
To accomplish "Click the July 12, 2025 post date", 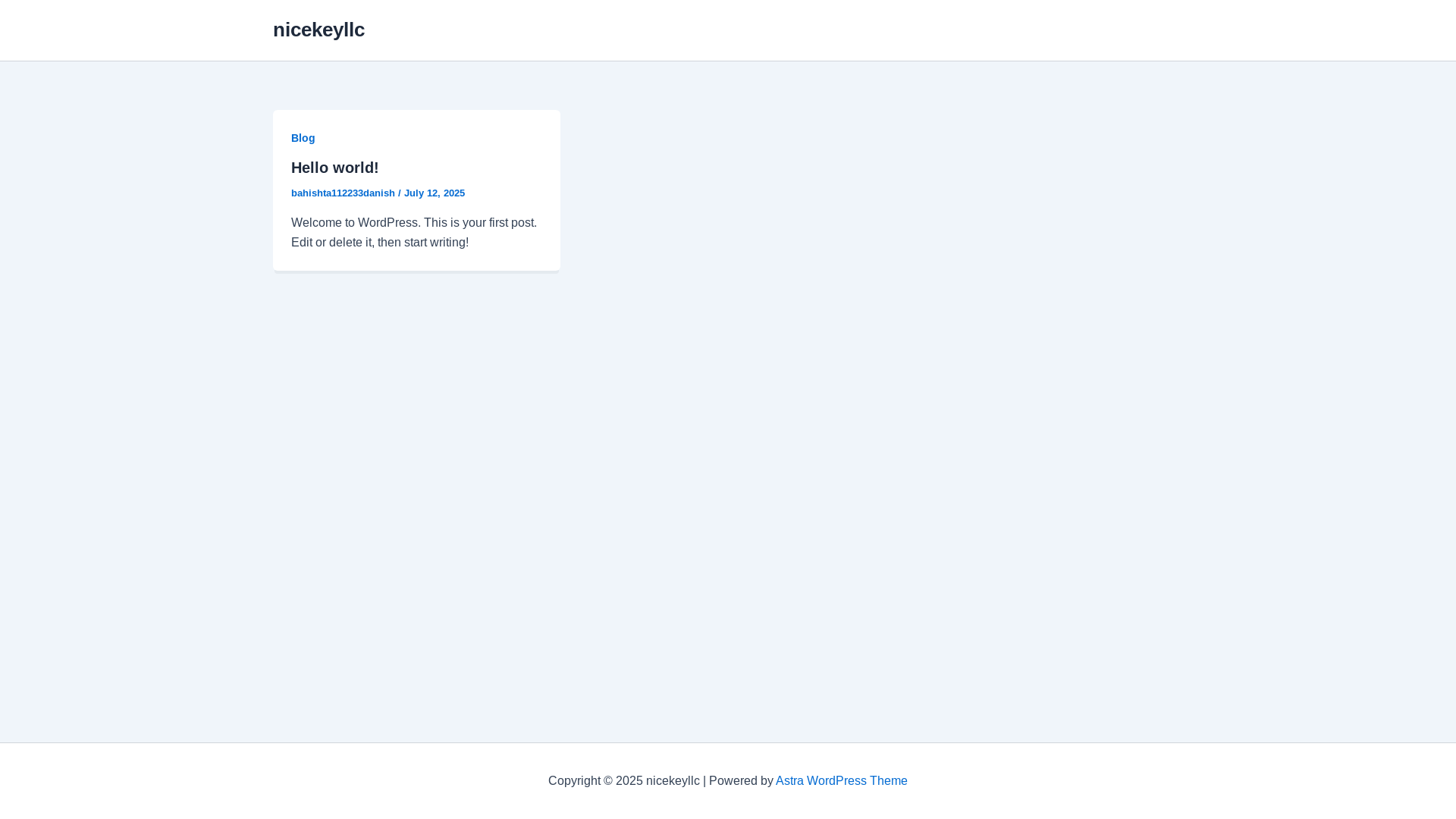I will coord(435,193).
